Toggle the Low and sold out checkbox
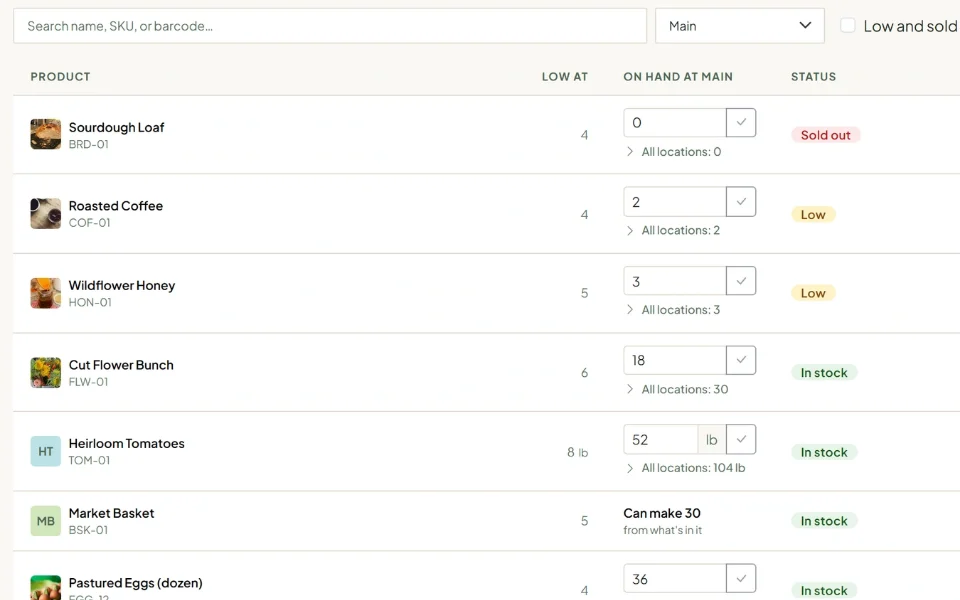This screenshot has width=960, height=600. point(847,26)
